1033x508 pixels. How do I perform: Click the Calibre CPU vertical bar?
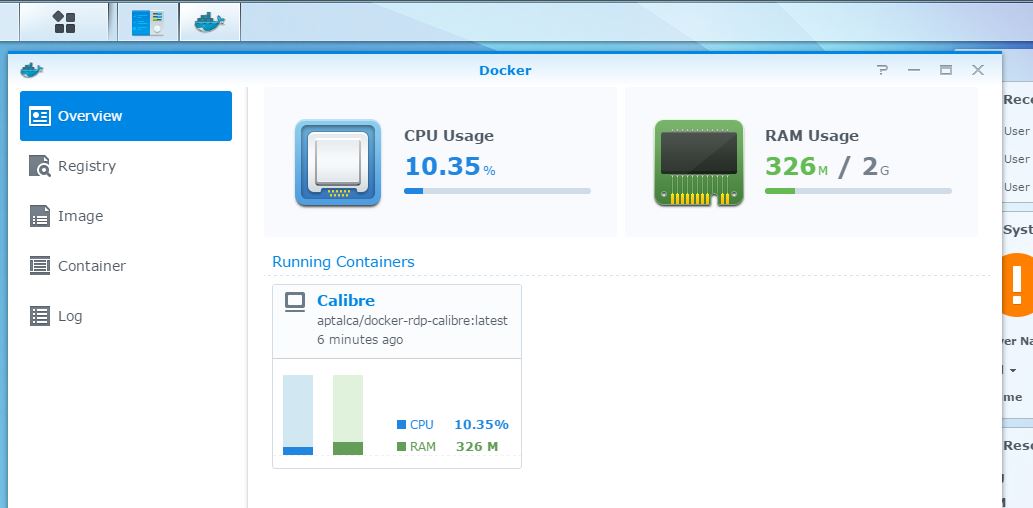[x=298, y=415]
